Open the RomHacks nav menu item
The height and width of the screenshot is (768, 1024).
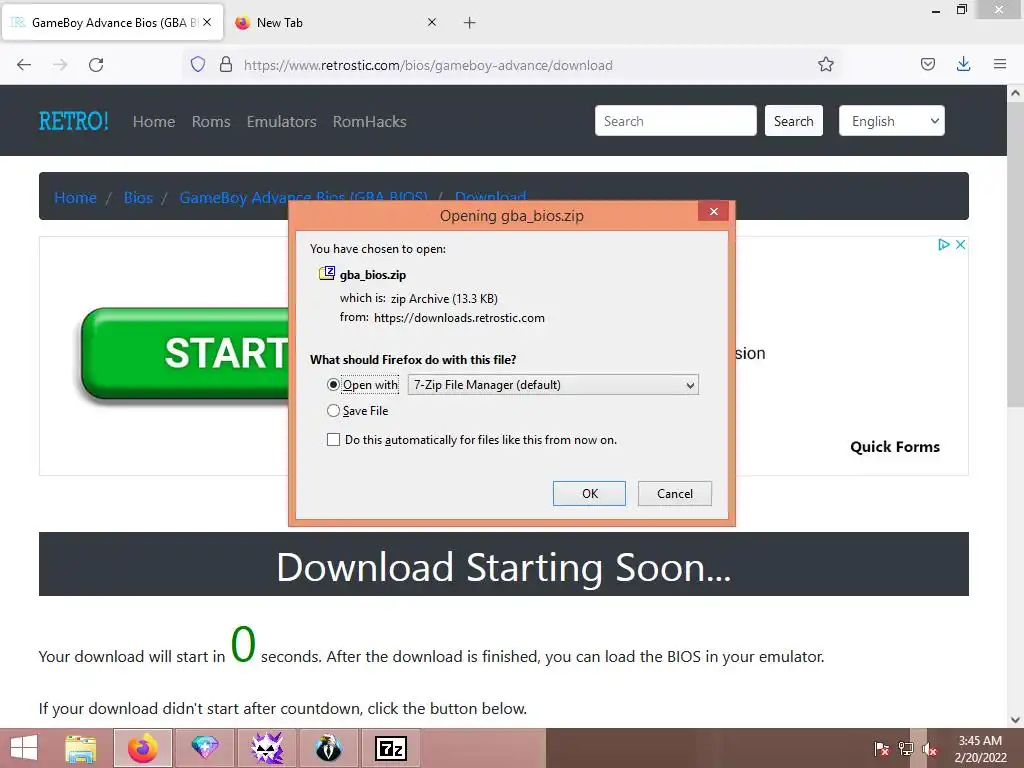coord(370,121)
